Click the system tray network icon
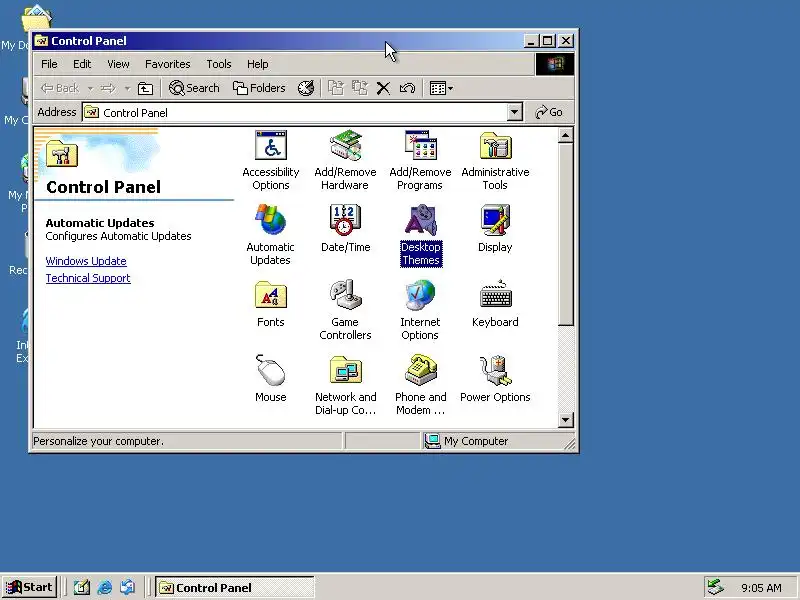 pyautogui.click(x=715, y=587)
